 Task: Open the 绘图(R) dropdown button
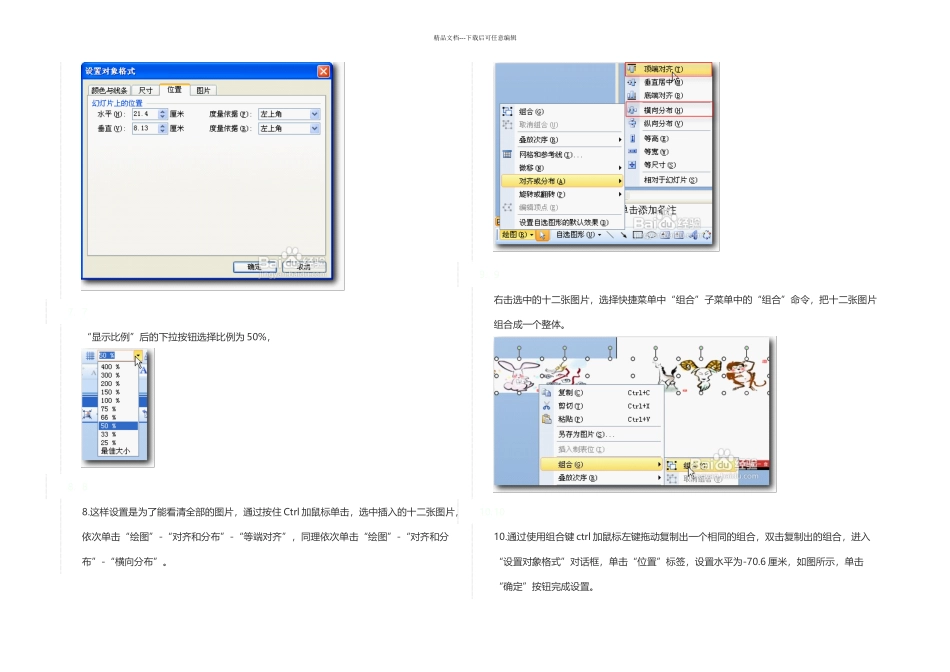(517, 235)
